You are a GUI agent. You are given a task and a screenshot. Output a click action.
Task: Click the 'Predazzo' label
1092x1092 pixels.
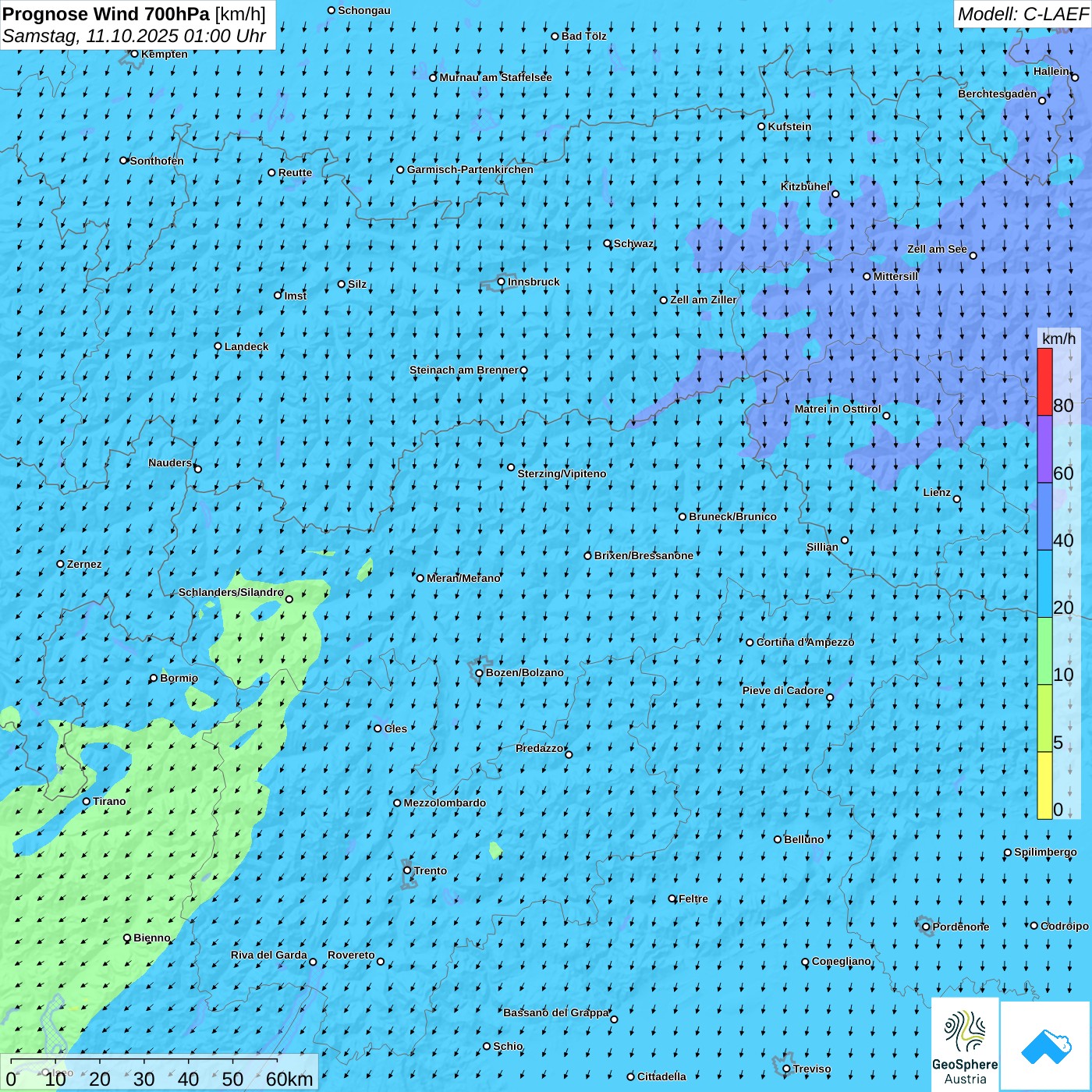pyautogui.click(x=539, y=748)
